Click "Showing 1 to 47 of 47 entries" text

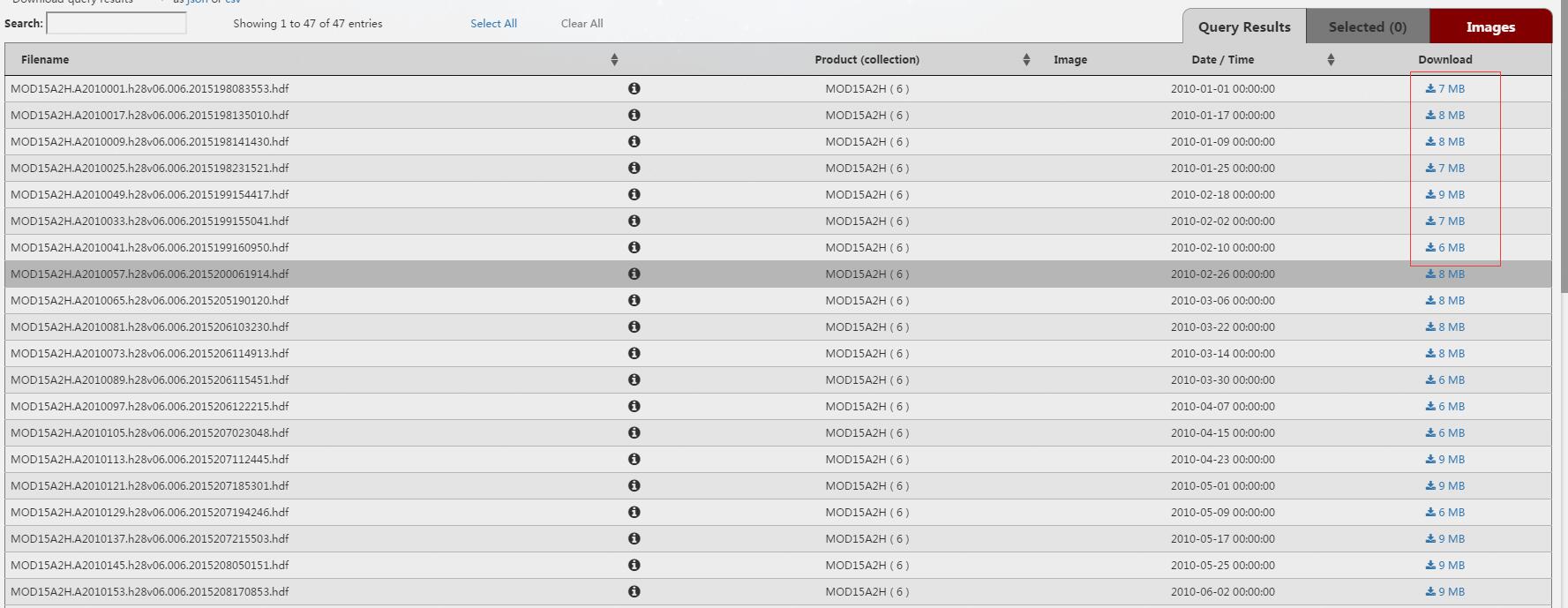[x=308, y=23]
